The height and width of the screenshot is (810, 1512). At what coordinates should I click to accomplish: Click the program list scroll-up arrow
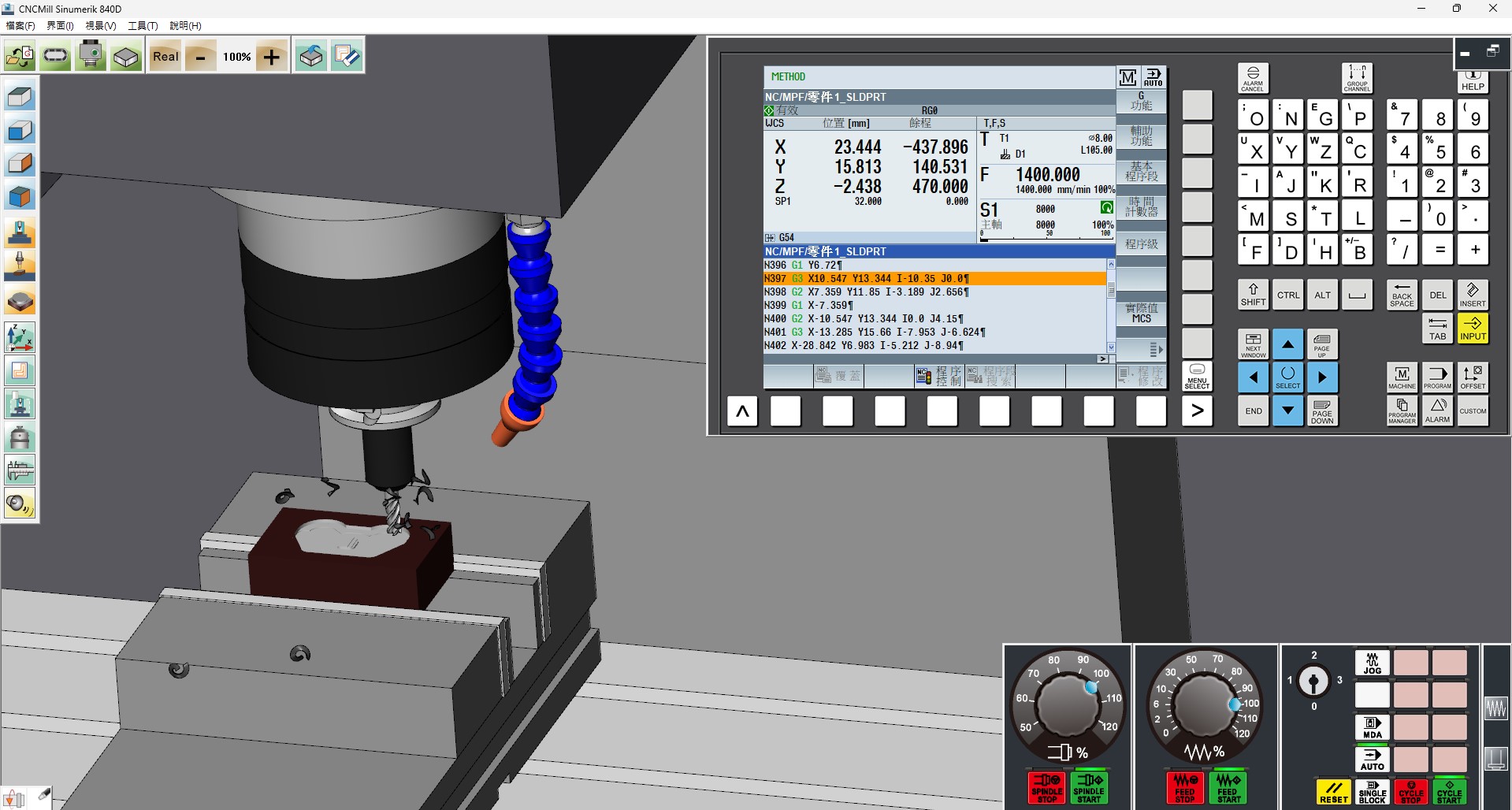click(1111, 265)
